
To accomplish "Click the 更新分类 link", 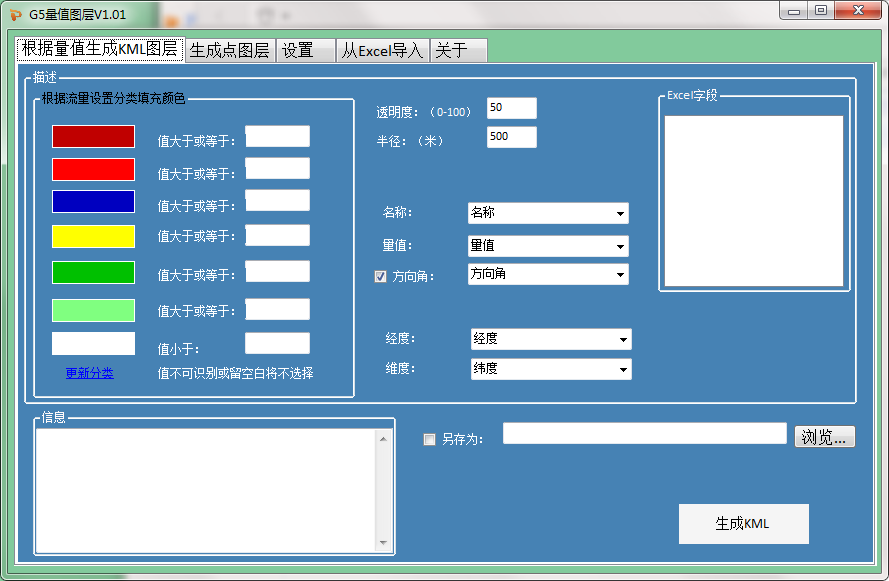I will (90, 373).
